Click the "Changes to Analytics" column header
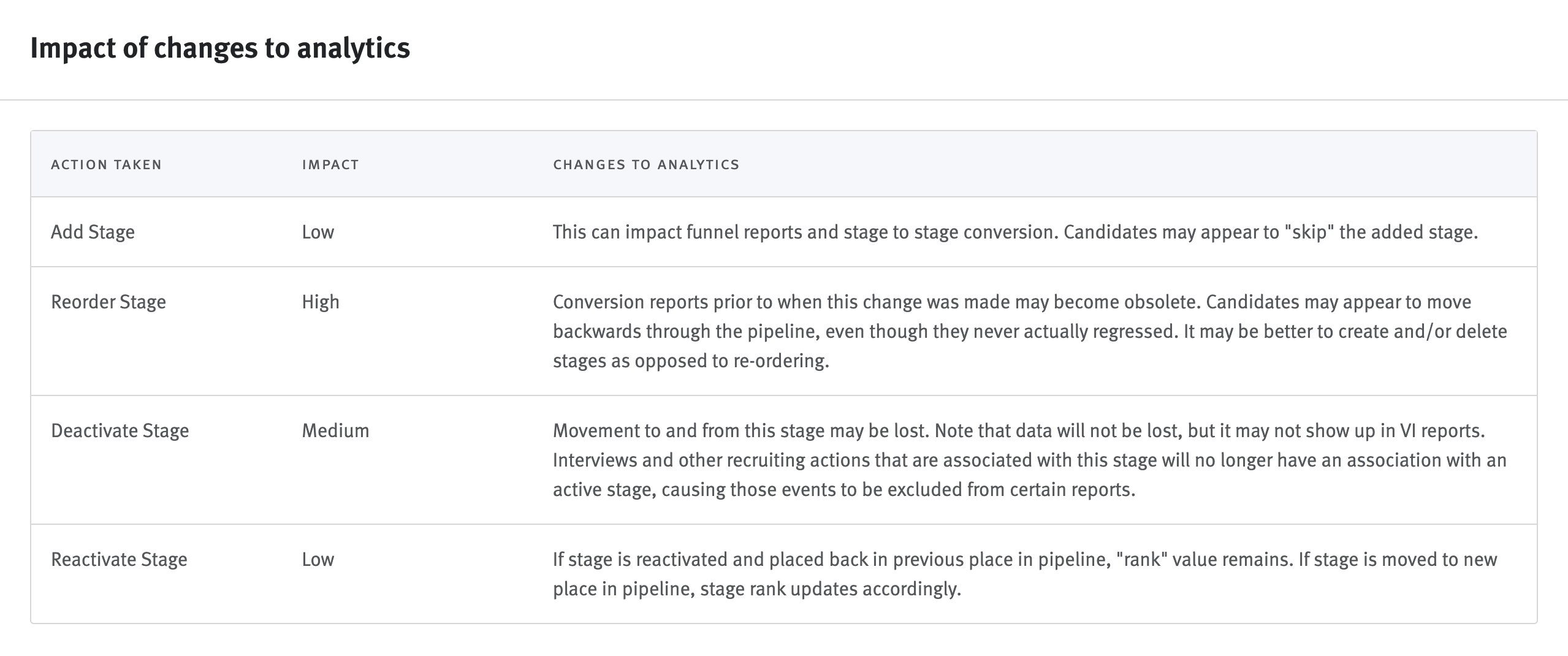This screenshot has height=656, width=1568. [646, 164]
